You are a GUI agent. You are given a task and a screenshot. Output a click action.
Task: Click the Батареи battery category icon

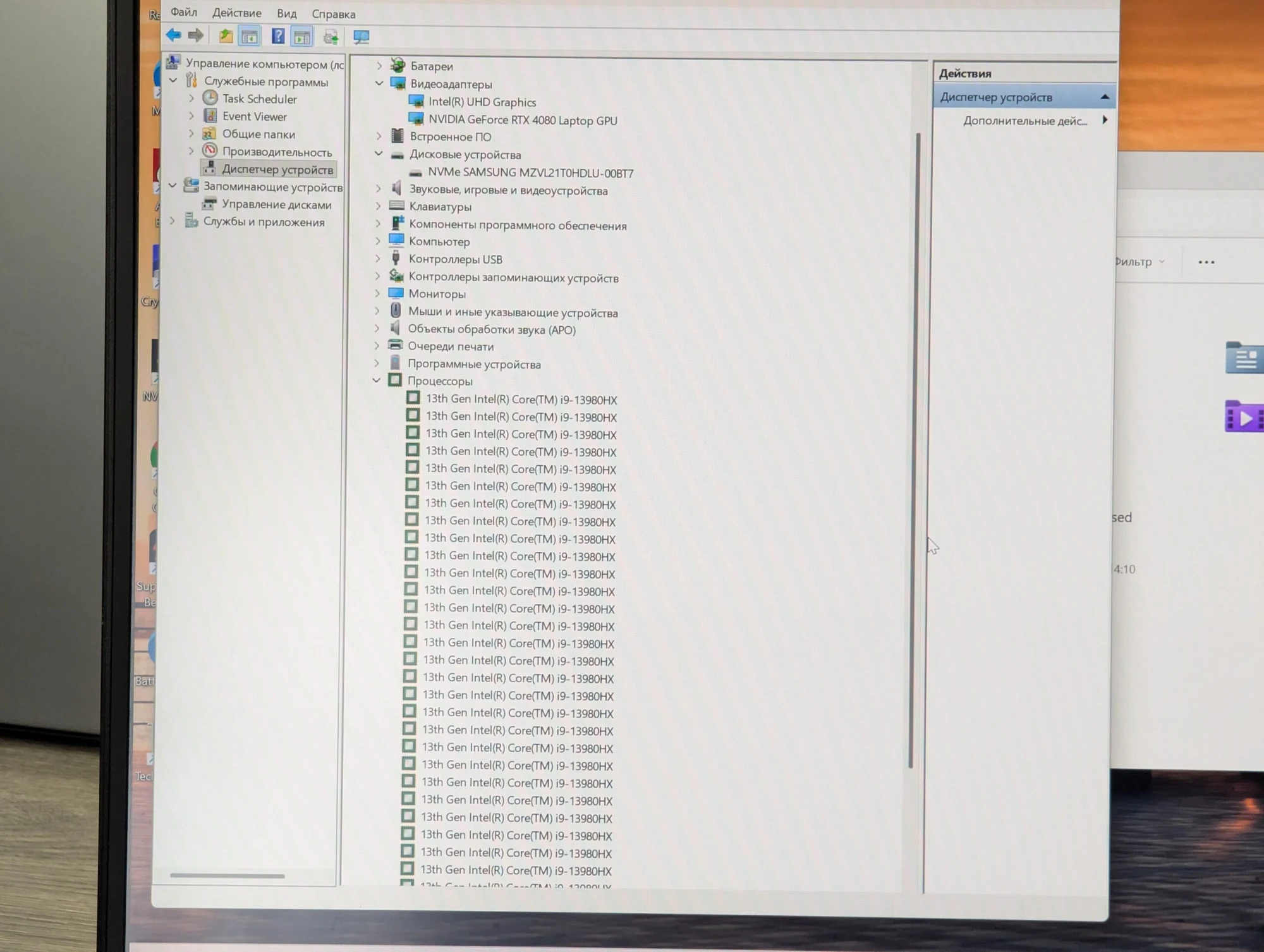[x=398, y=65]
